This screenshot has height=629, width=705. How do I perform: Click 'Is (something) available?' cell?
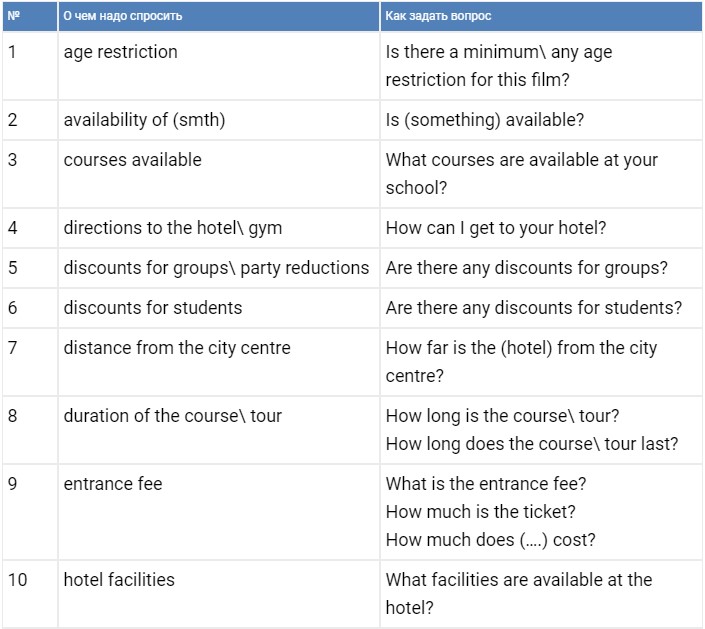541,120
